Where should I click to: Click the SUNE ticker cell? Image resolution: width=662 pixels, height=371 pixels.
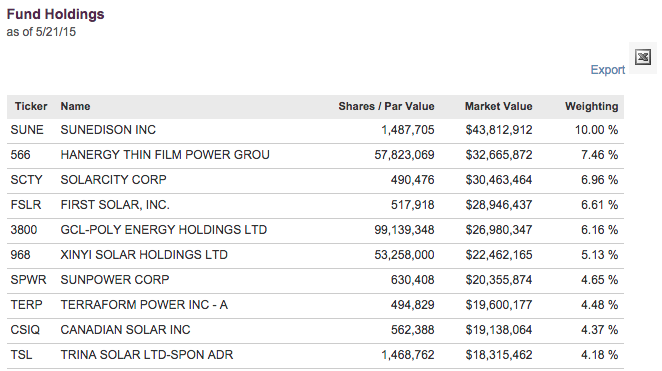(27, 130)
